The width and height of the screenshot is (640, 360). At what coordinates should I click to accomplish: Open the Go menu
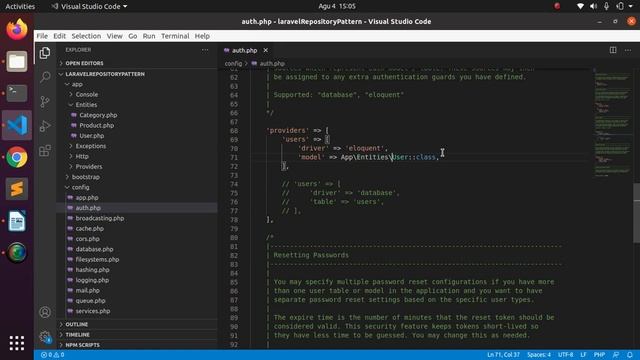coord(133,36)
